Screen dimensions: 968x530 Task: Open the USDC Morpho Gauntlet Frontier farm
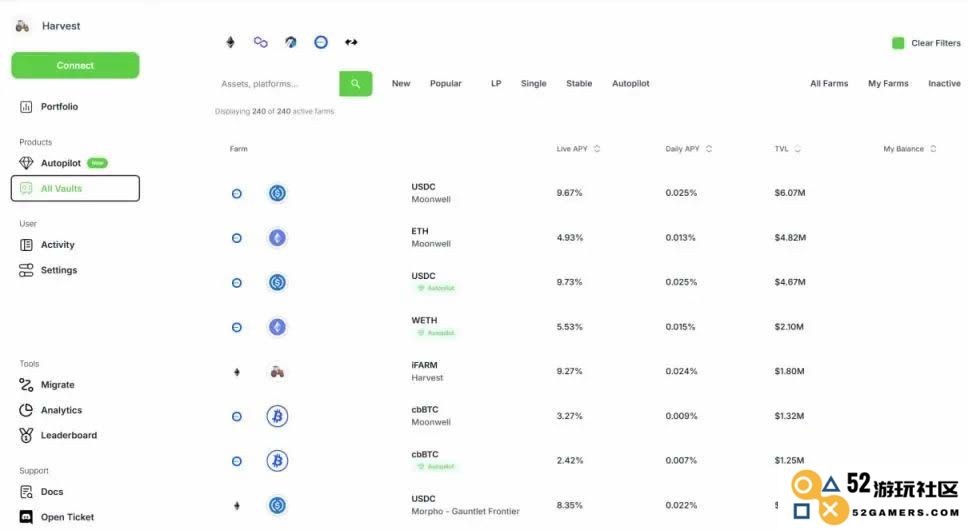[465, 505]
